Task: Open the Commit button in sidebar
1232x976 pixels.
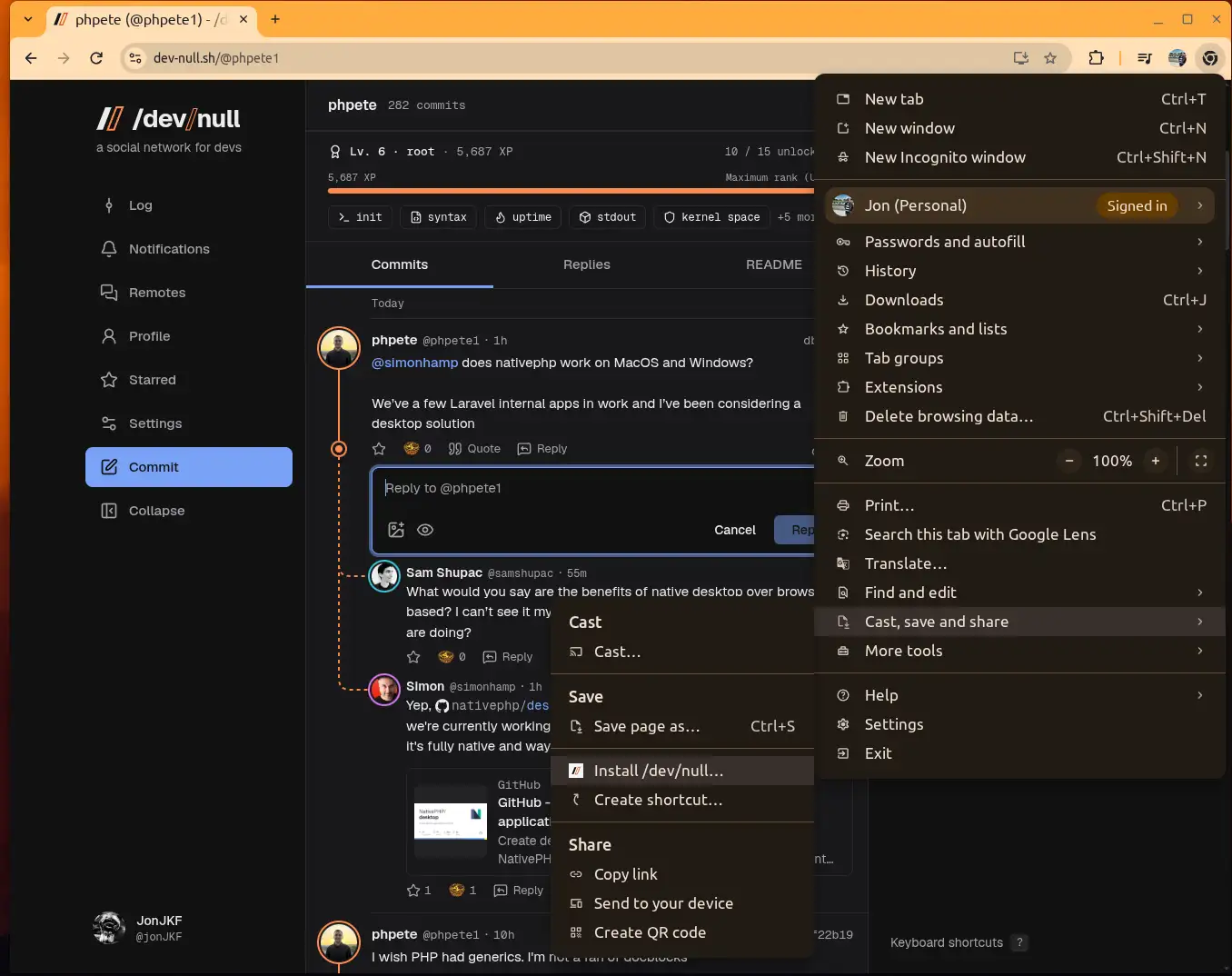Action: point(189,467)
